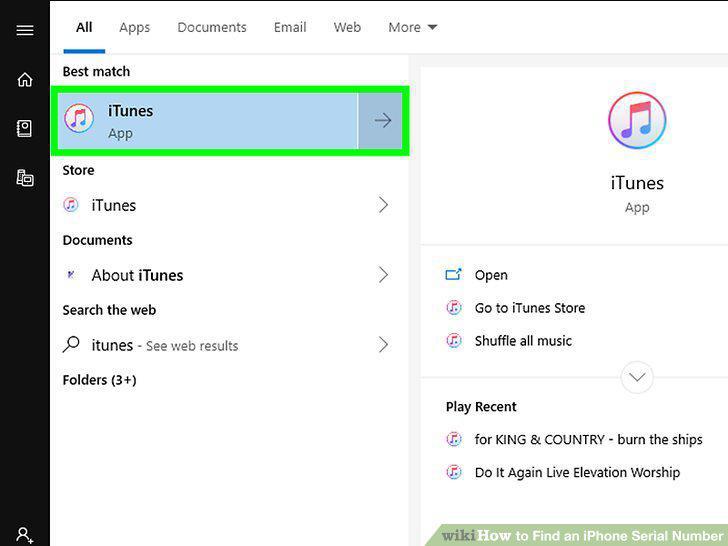Expand chevron for Store iTunes result
Image resolution: width=728 pixels, height=546 pixels.
click(x=383, y=205)
